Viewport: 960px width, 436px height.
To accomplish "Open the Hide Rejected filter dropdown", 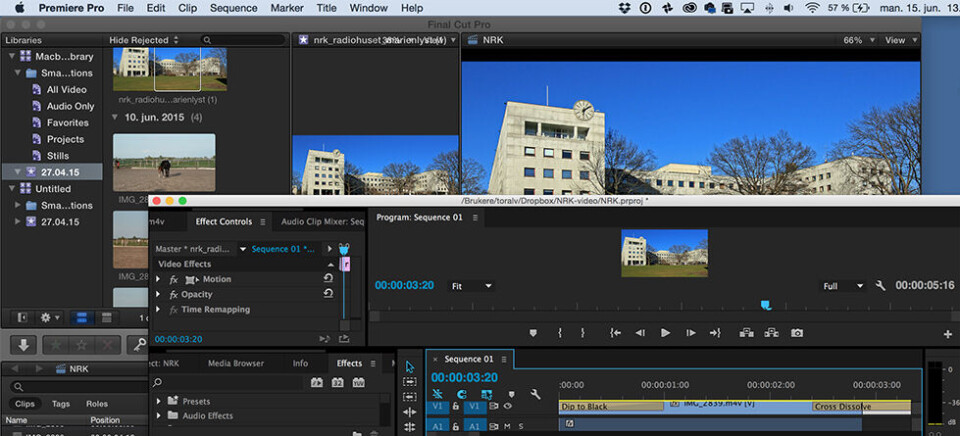I will point(144,40).
